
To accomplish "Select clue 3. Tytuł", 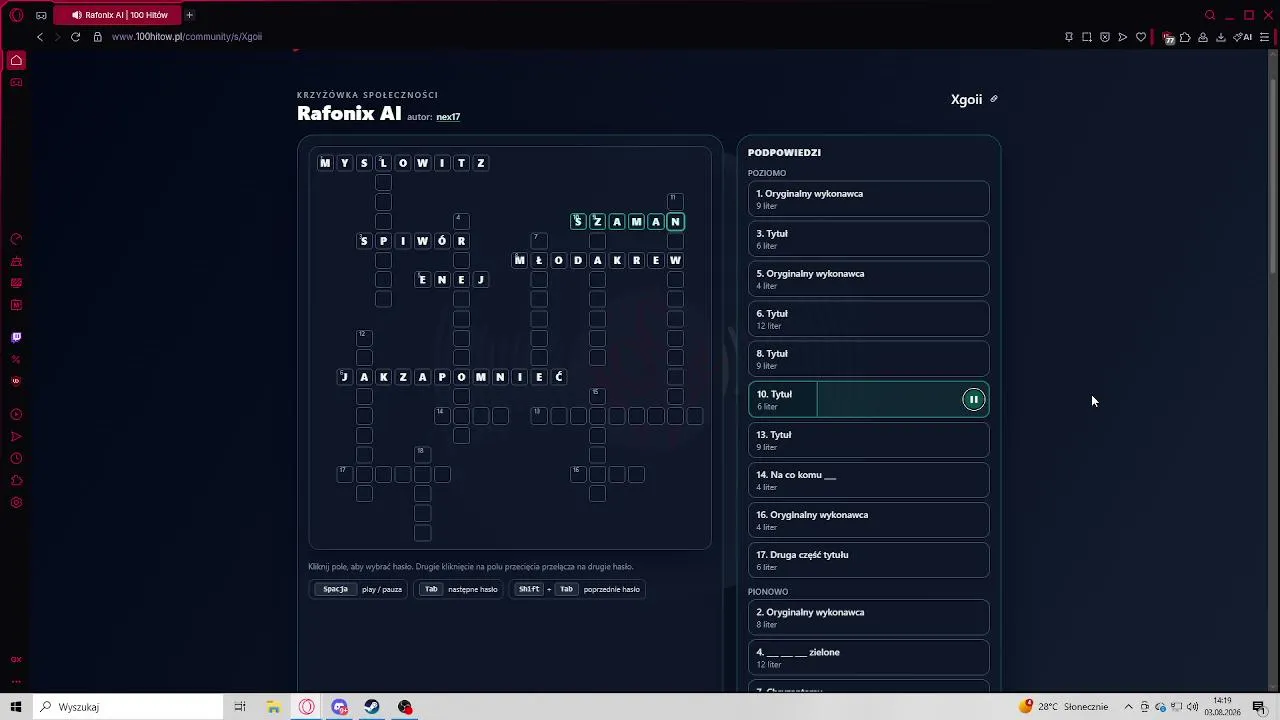I will click(x=868, y=239).
